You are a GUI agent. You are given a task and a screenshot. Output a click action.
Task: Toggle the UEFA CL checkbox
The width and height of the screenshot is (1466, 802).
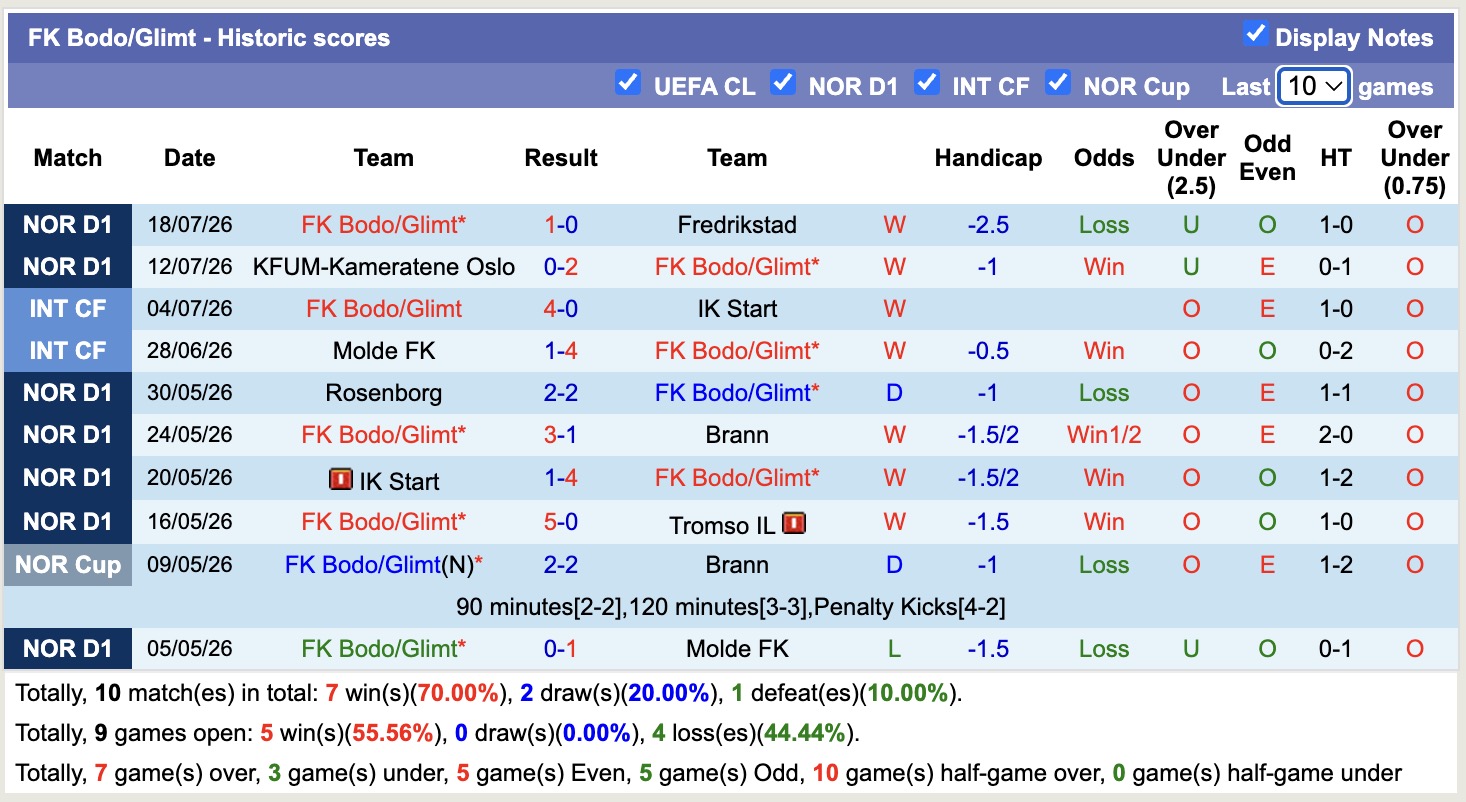[627, 83]
